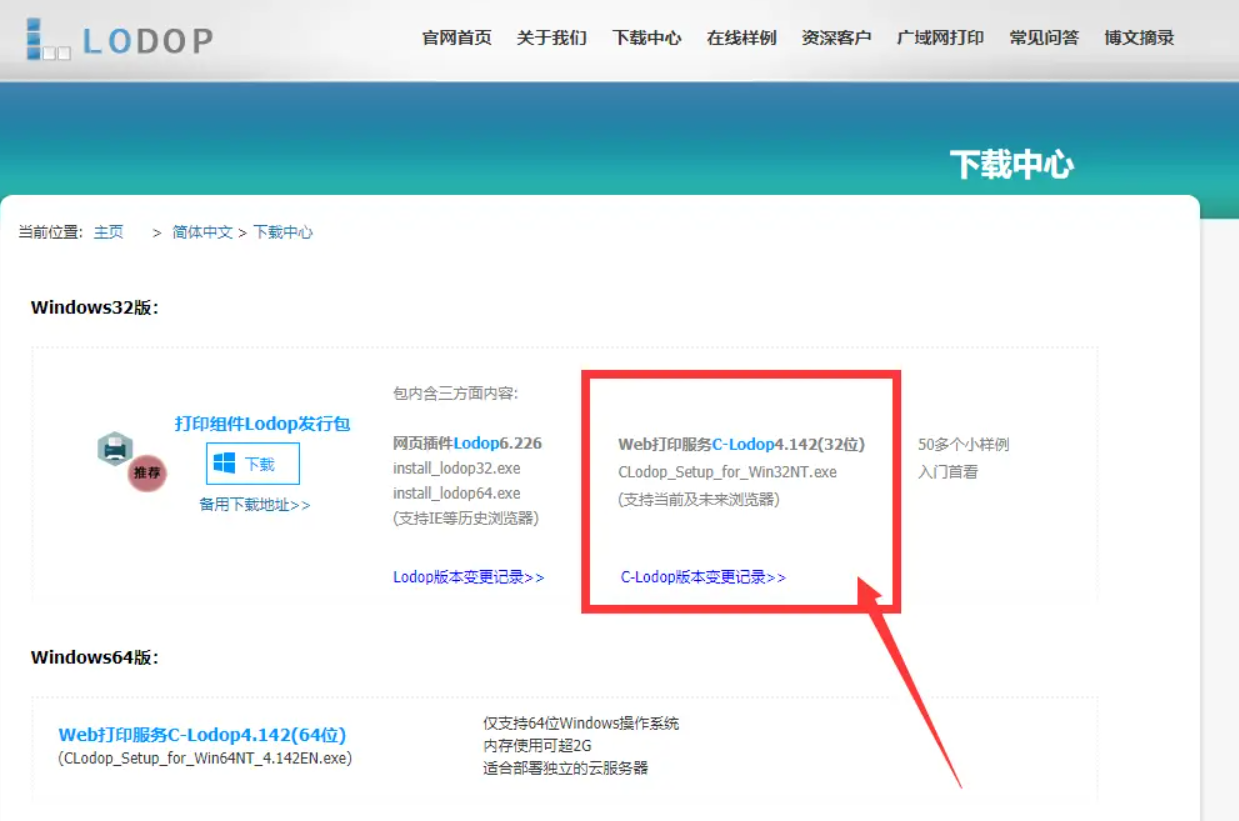Viewport: 1239px width, 821px height.
Task: Click the 主页 breadcrumb link
Action: coord(109,232)
